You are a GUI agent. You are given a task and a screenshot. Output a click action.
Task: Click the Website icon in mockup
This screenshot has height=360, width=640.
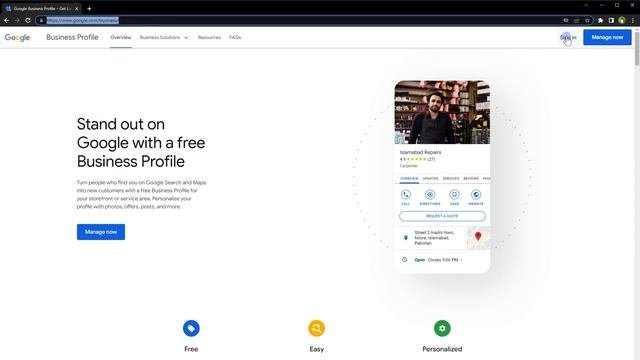[476, 195]
